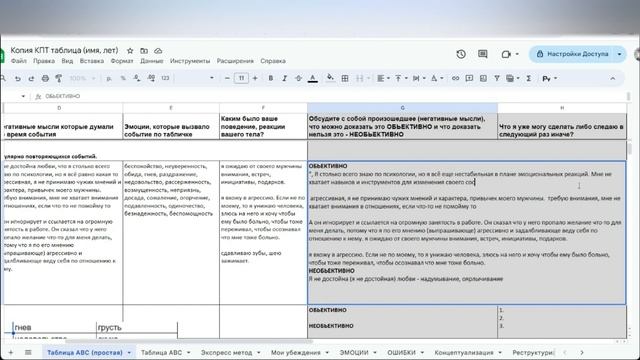Toggle italic formatting
640x360 pixels.
(284, 78)
